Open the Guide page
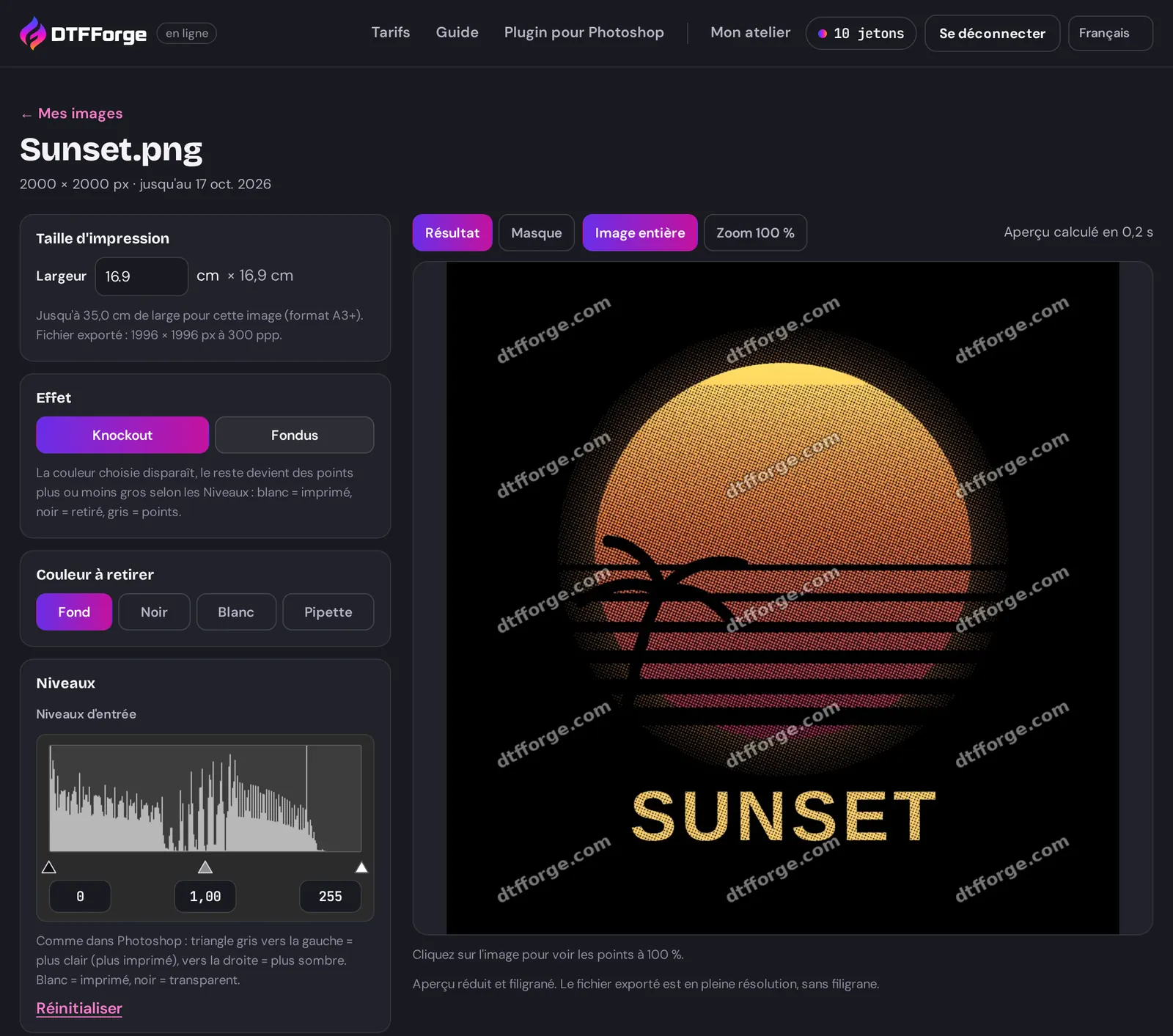Image resolution: width=1173 pixels, height=1036 pixels. point(457,32)
